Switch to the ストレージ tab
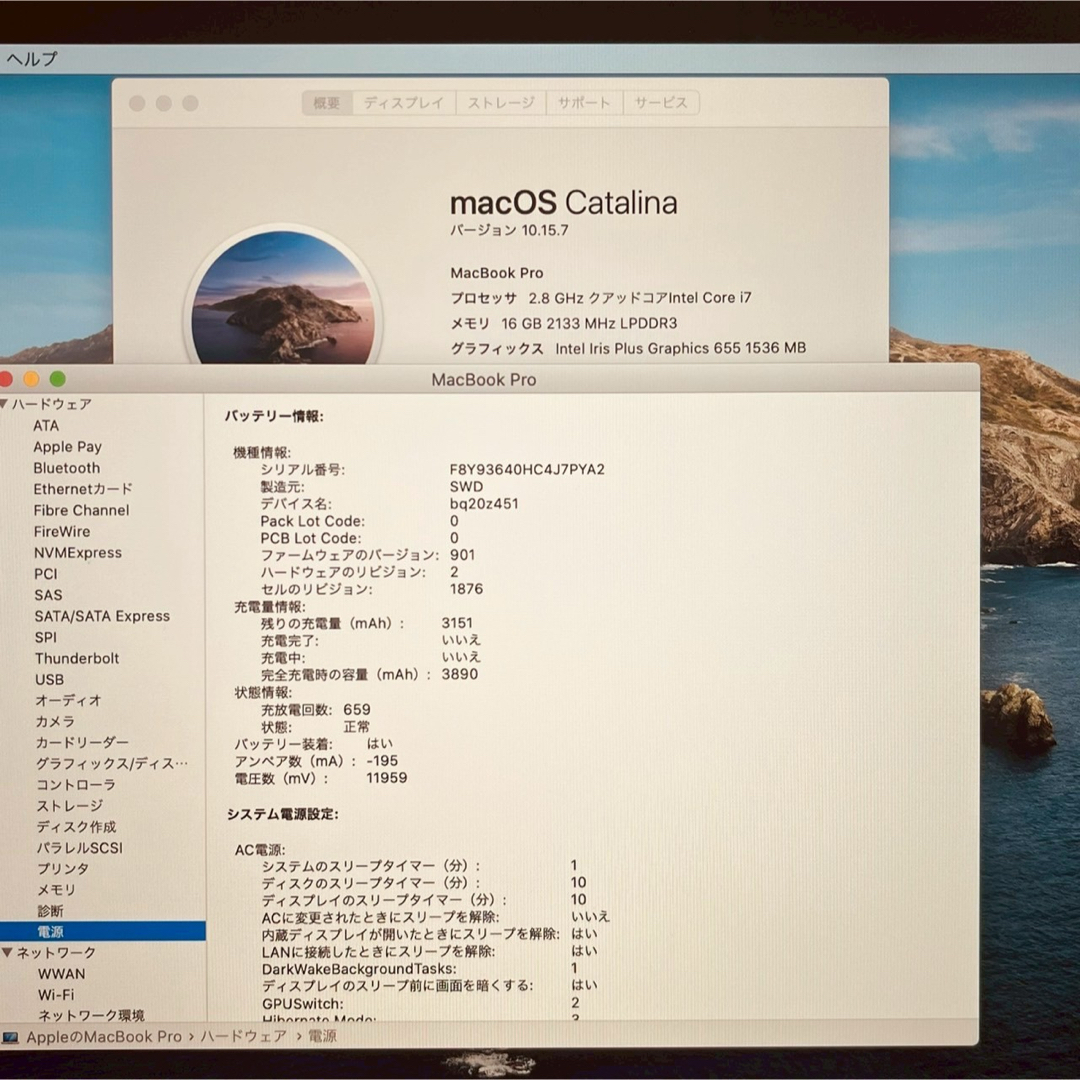 tap(501, 103)
